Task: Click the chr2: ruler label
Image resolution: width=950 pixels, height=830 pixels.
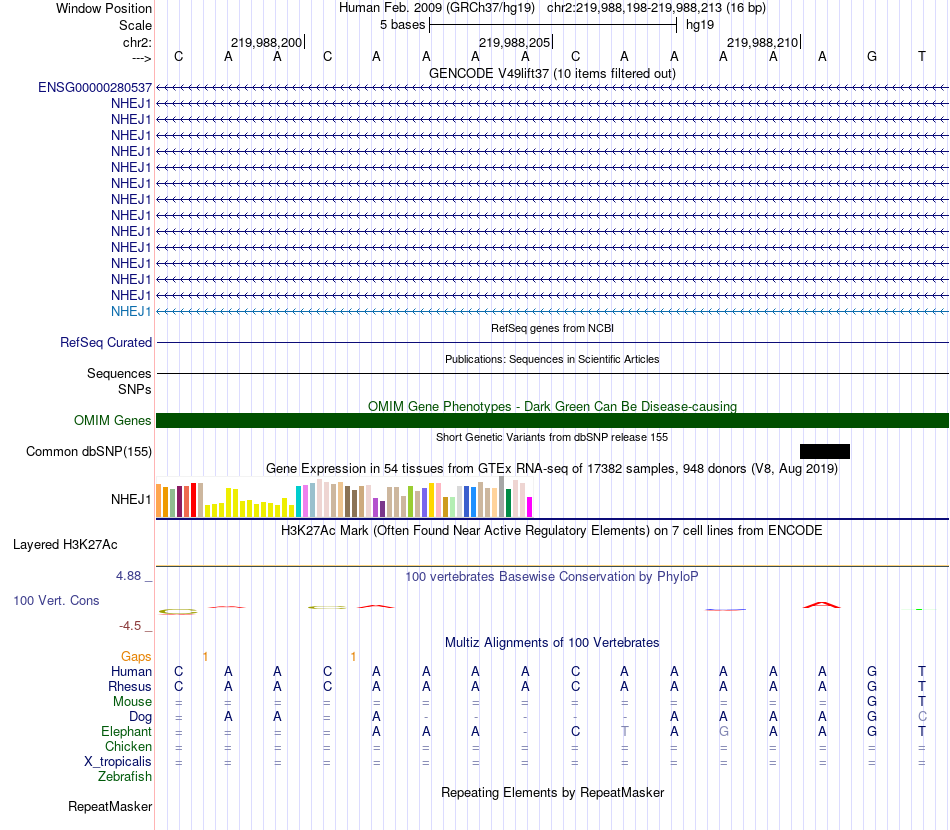Action: [137, 42]
